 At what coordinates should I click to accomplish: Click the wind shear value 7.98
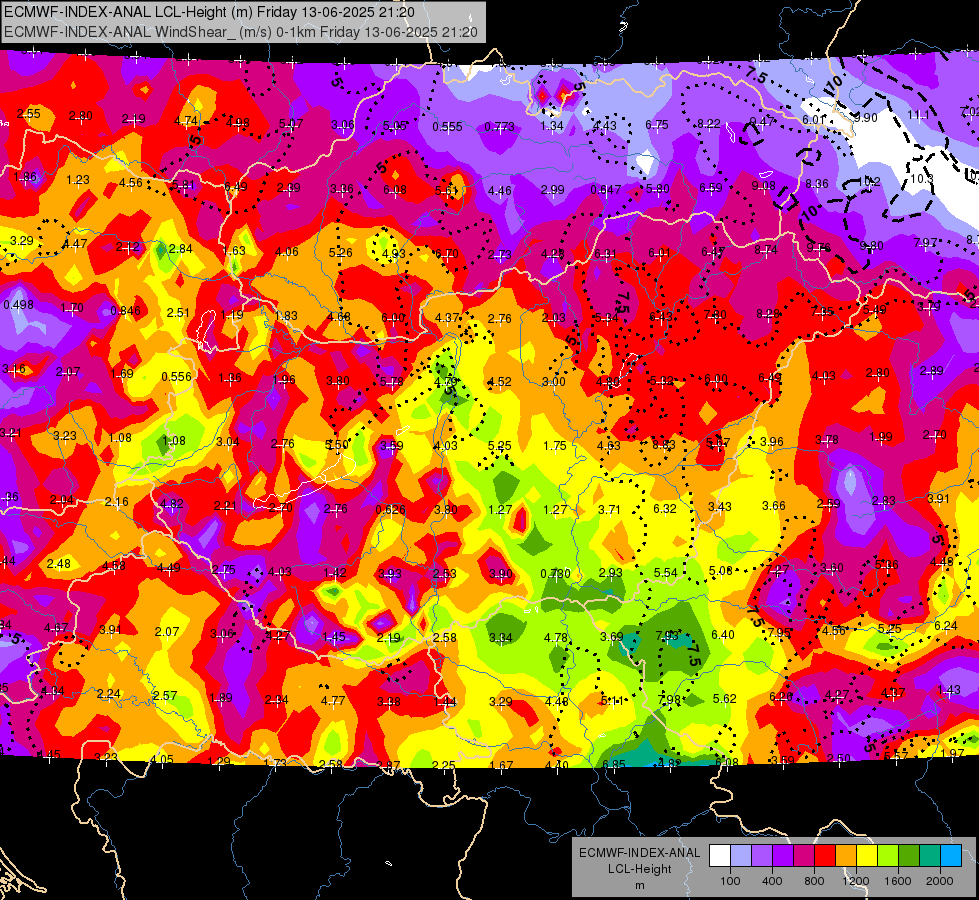coord(669,700)
